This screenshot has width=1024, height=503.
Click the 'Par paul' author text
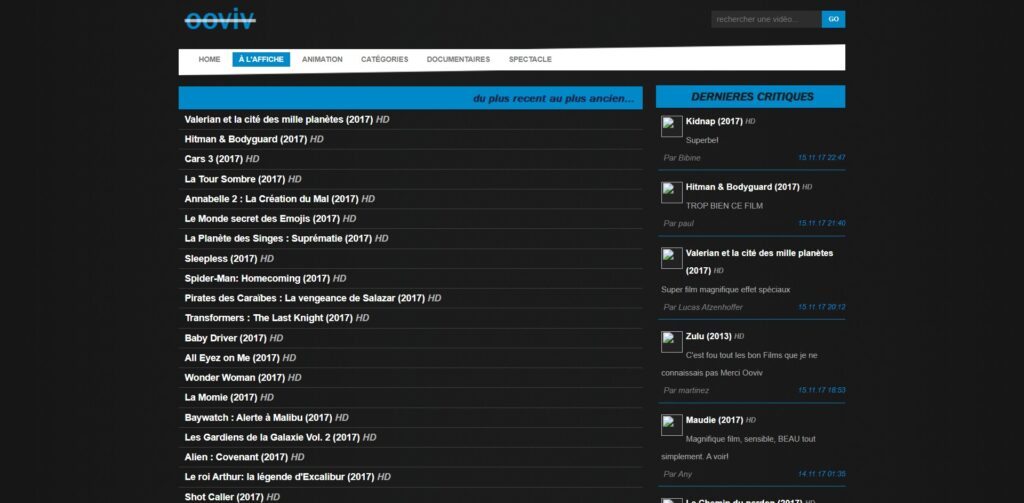[679, 223]
